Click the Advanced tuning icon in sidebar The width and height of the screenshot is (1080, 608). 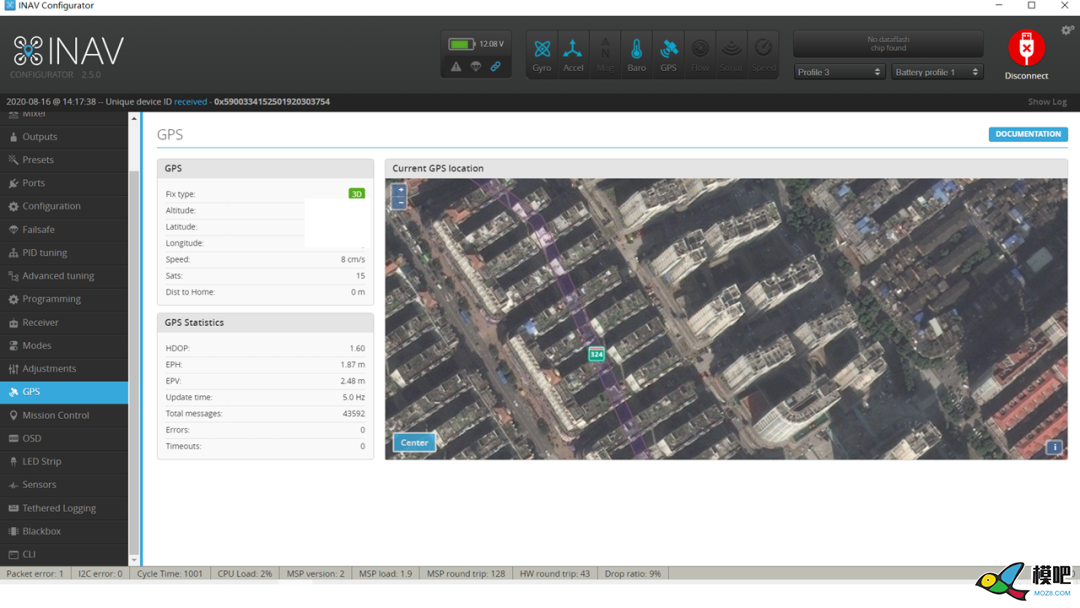coord(13,276)
